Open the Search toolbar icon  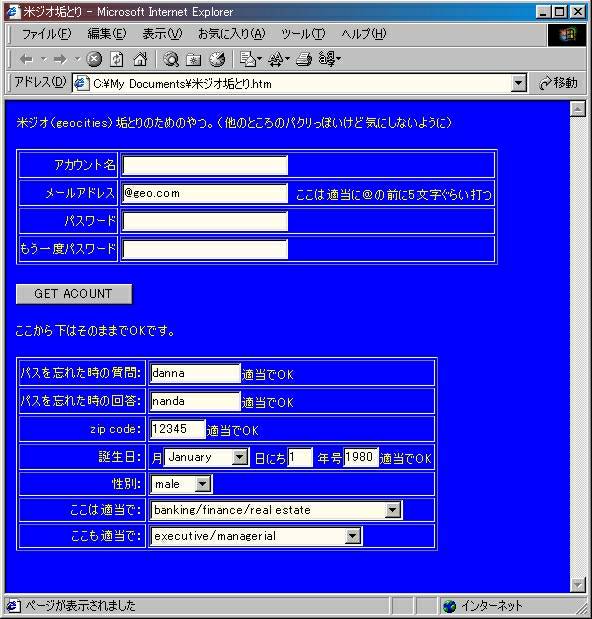(171, 59)
